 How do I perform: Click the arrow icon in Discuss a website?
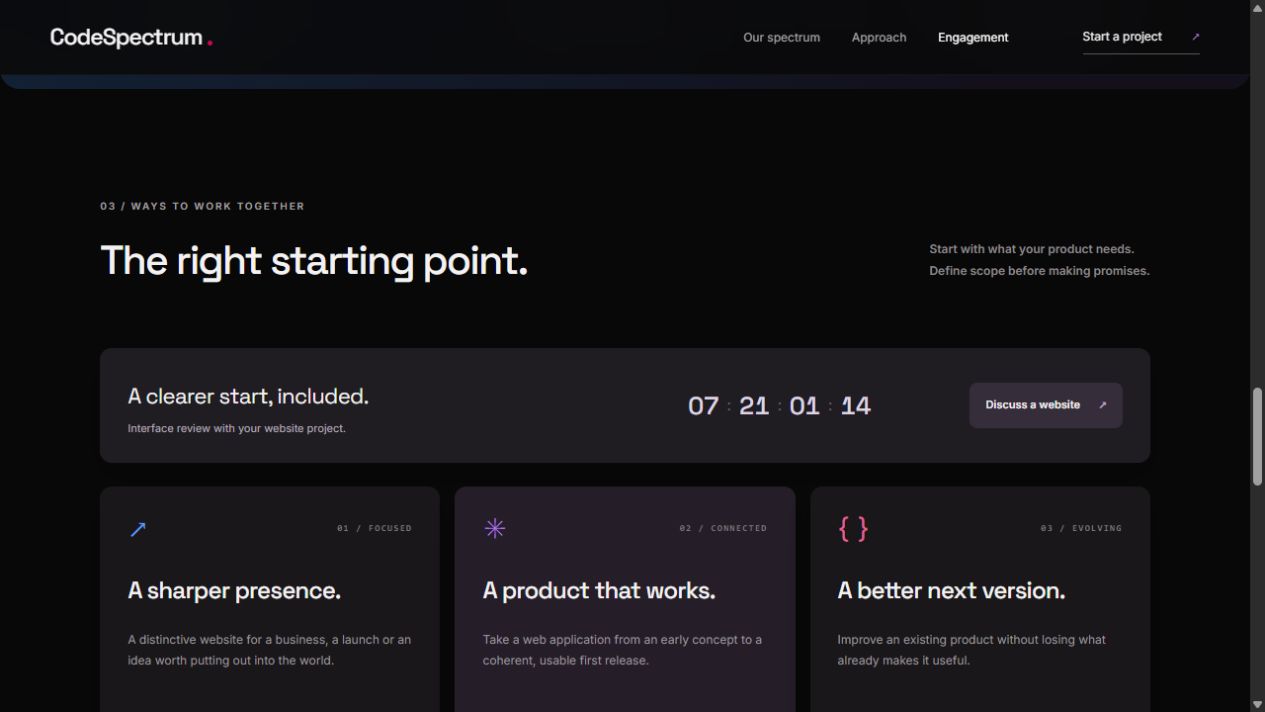pos(1103,405)
